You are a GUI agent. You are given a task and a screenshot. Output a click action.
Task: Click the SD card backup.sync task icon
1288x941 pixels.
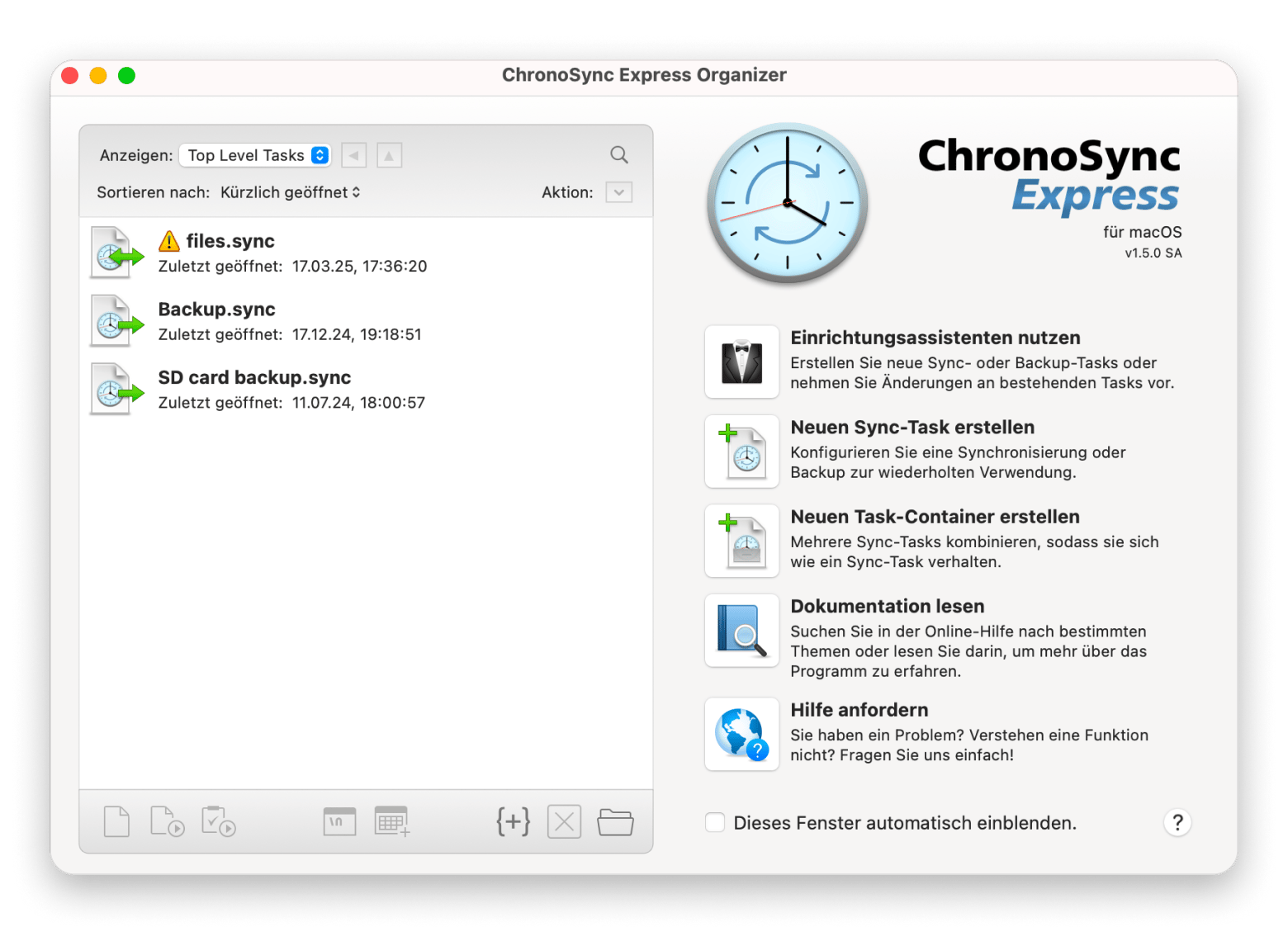tap(115, 389)
